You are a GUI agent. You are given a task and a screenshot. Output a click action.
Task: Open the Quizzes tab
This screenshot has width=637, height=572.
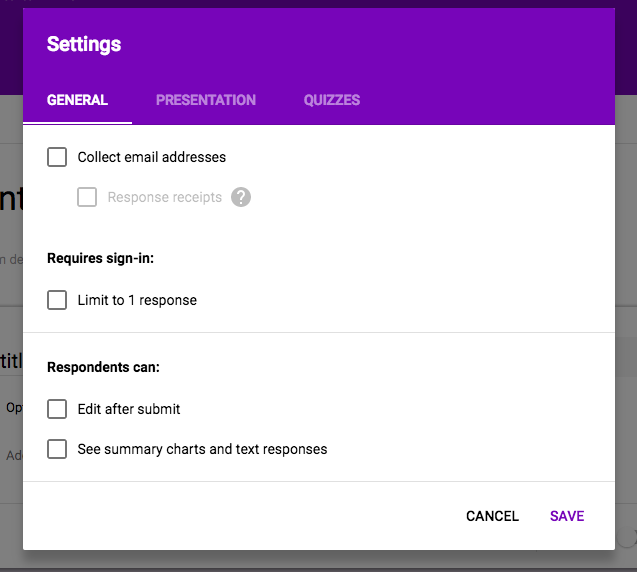pyautogui.click(x=332, y=100)
